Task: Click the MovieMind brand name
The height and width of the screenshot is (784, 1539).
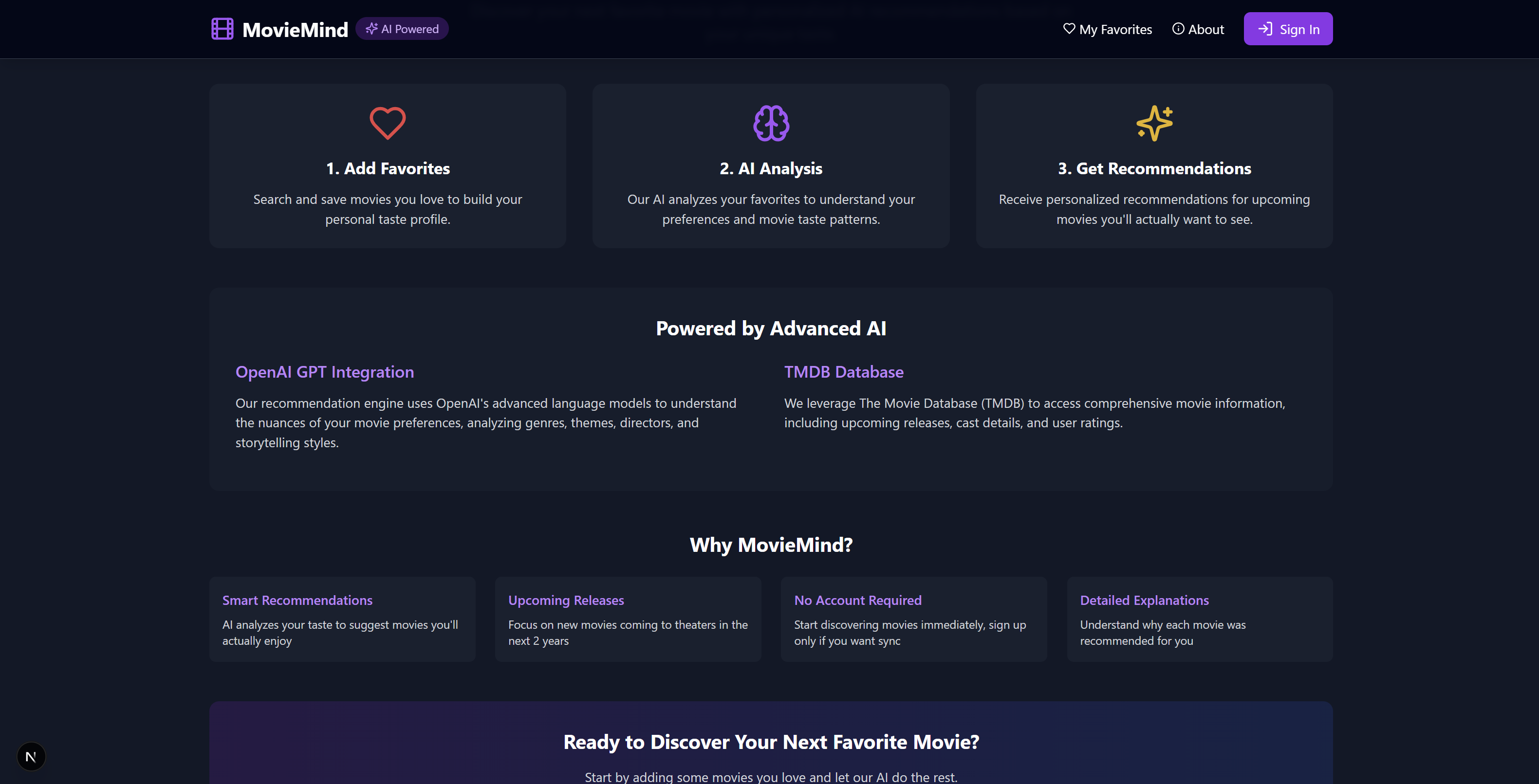Action: tap(295, 29)
